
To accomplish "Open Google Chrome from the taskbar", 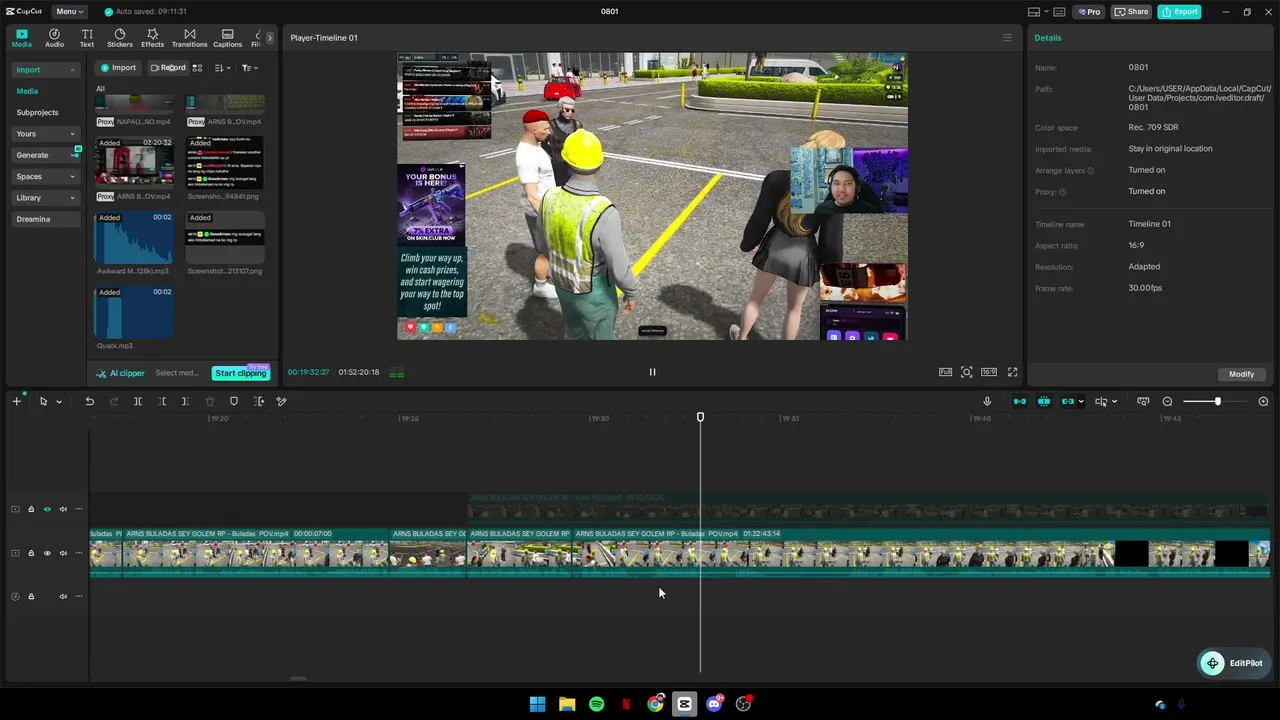I will tap(655, 704).
